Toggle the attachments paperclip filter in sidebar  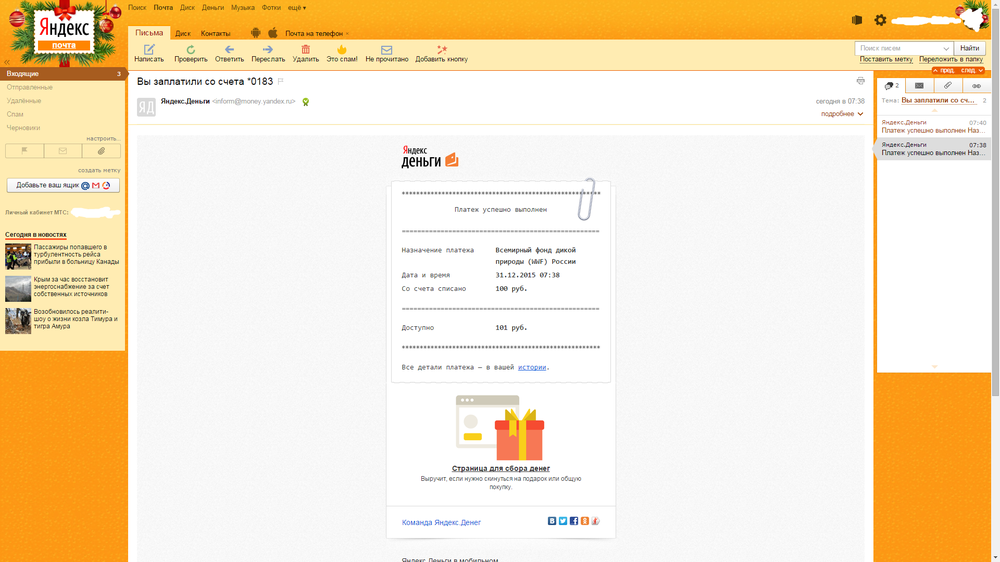click(x=101, y=151)
